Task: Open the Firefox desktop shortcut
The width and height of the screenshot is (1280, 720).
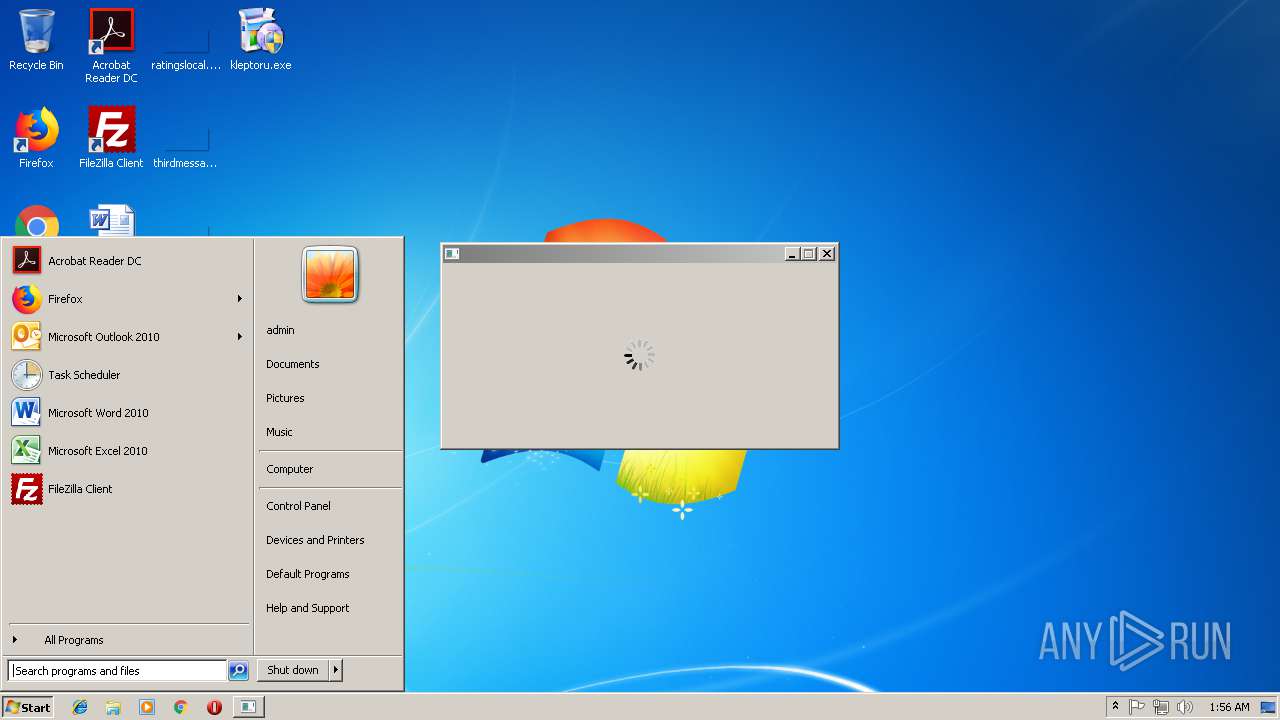Action: (x=36, y=138)
